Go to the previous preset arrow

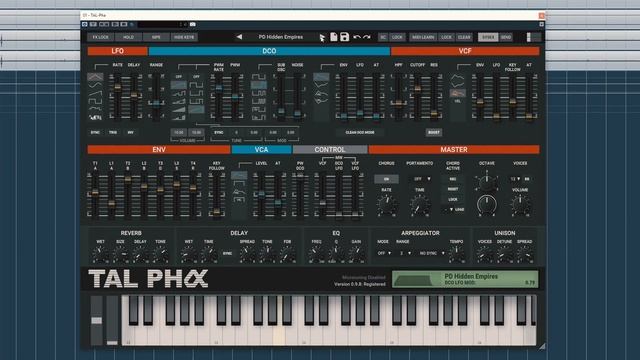(x=239, y=37)
